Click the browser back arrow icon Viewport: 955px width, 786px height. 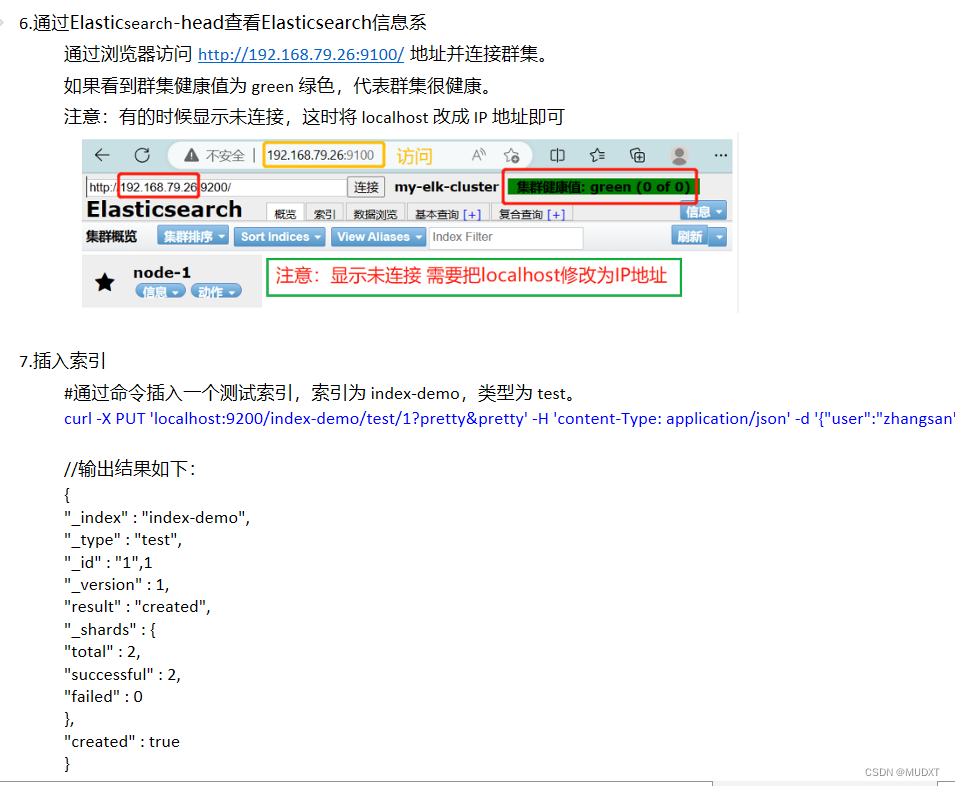[x=102, y=155]
